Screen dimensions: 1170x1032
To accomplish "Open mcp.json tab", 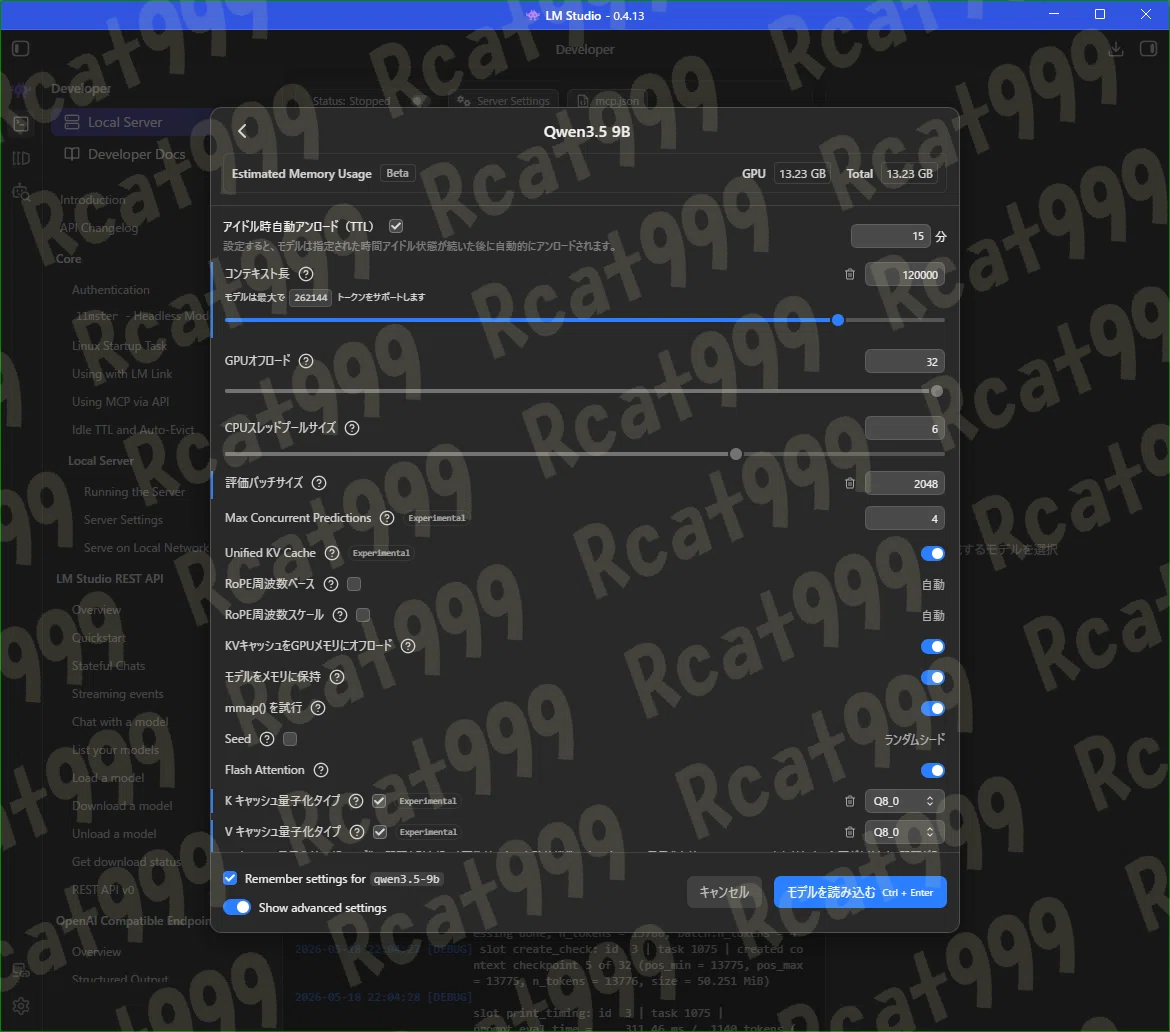I will pyautogui.click(x=609, y=101).
